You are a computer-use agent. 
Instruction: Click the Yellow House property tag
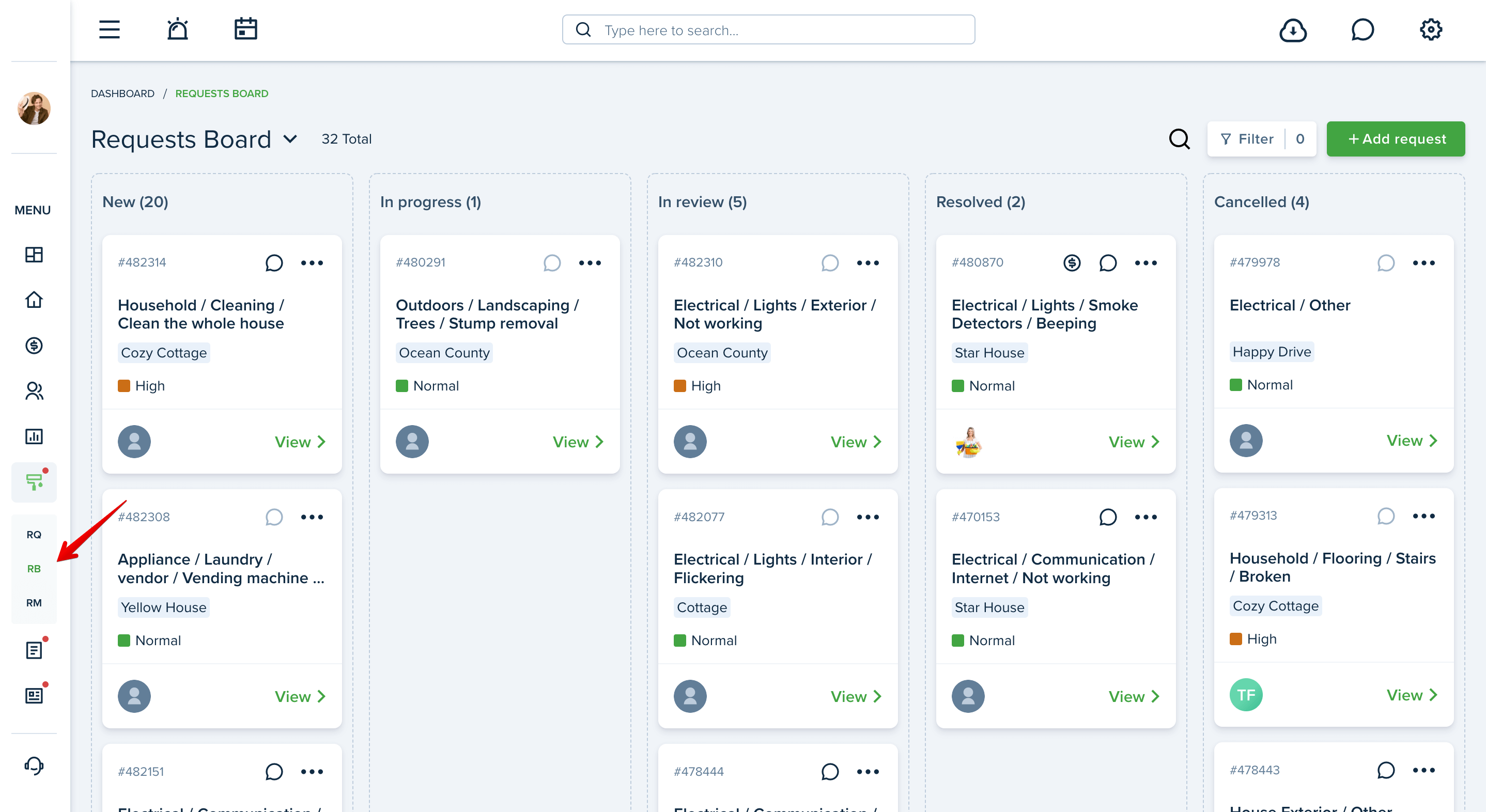click(164, 607)
